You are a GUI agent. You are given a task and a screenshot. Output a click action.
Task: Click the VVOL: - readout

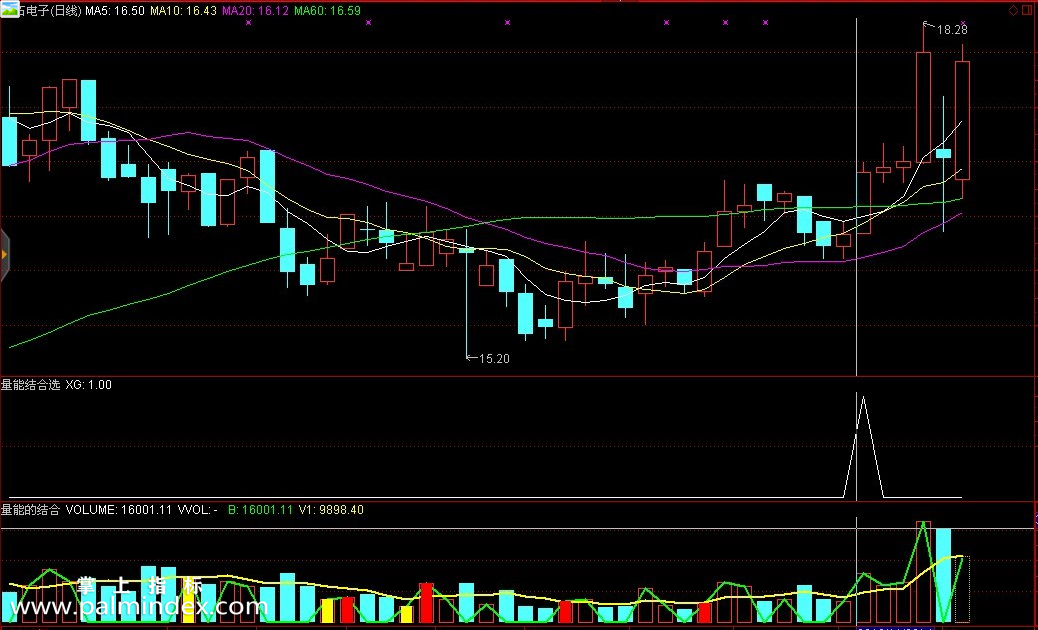(197, 510)
